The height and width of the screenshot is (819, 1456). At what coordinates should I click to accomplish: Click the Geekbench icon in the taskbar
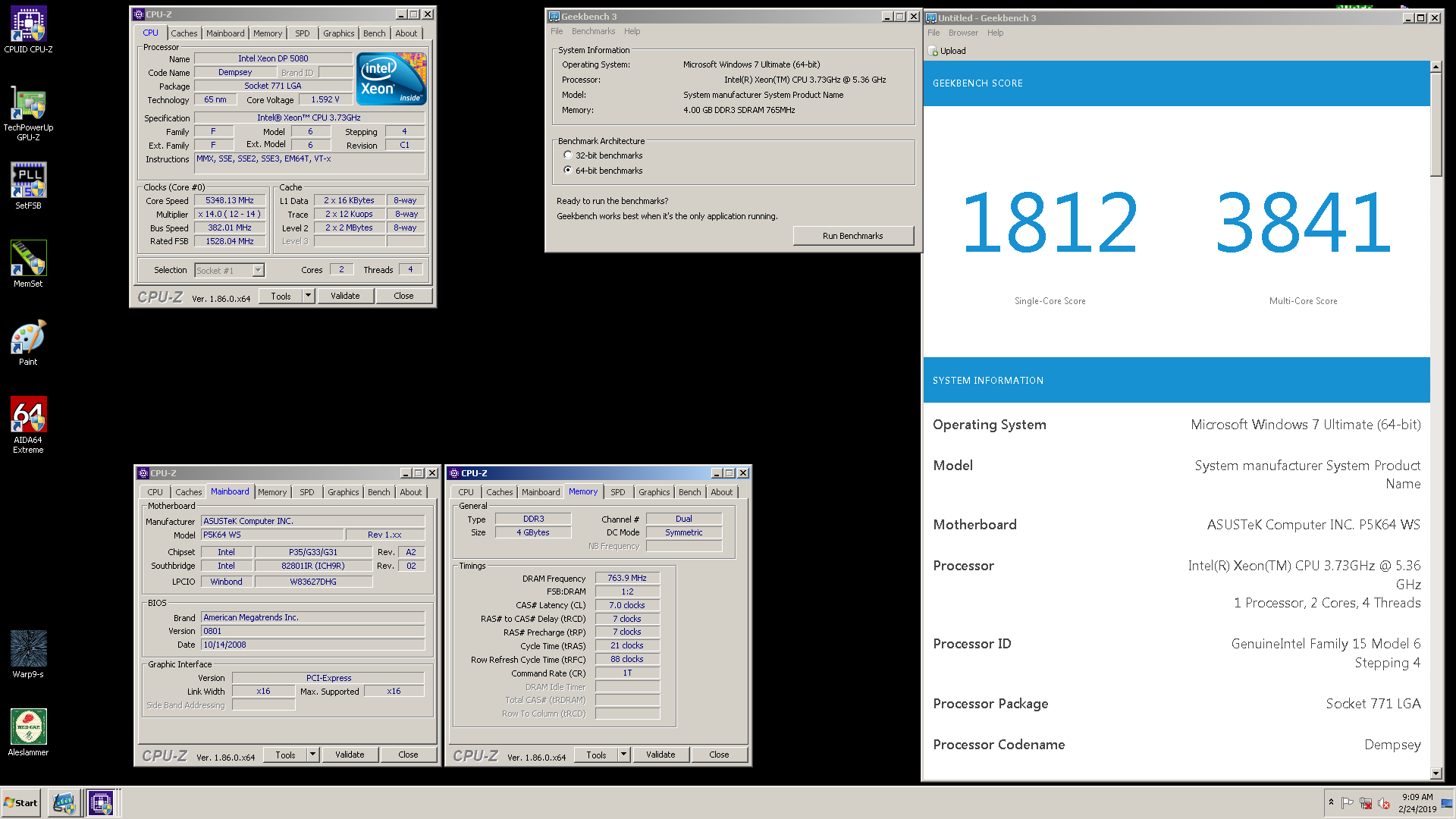click(64, 803)
